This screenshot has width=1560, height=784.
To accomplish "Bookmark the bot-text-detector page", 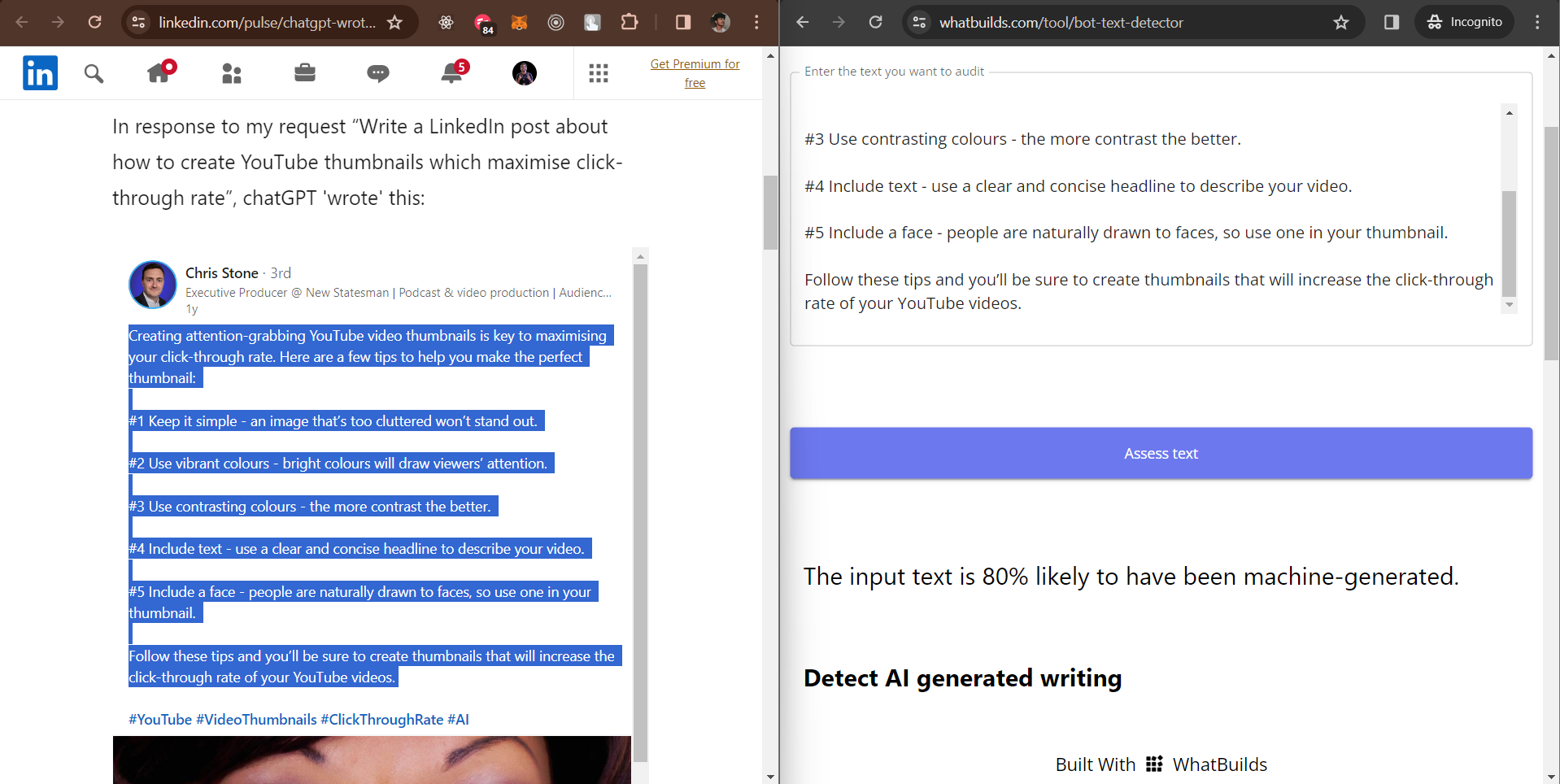I will coord(1341,22).
